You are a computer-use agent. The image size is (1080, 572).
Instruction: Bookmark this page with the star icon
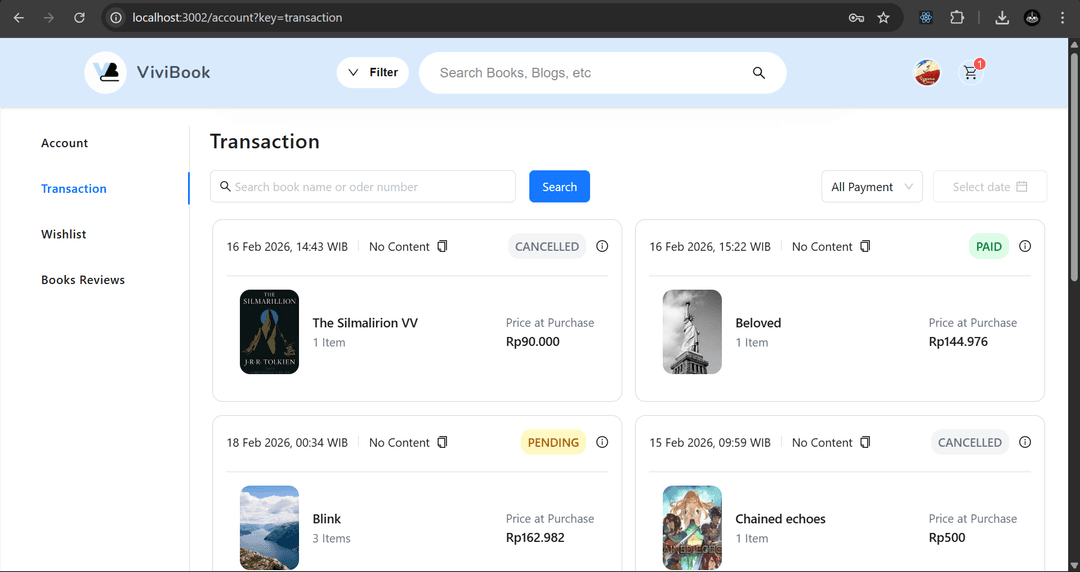(883, 18)
